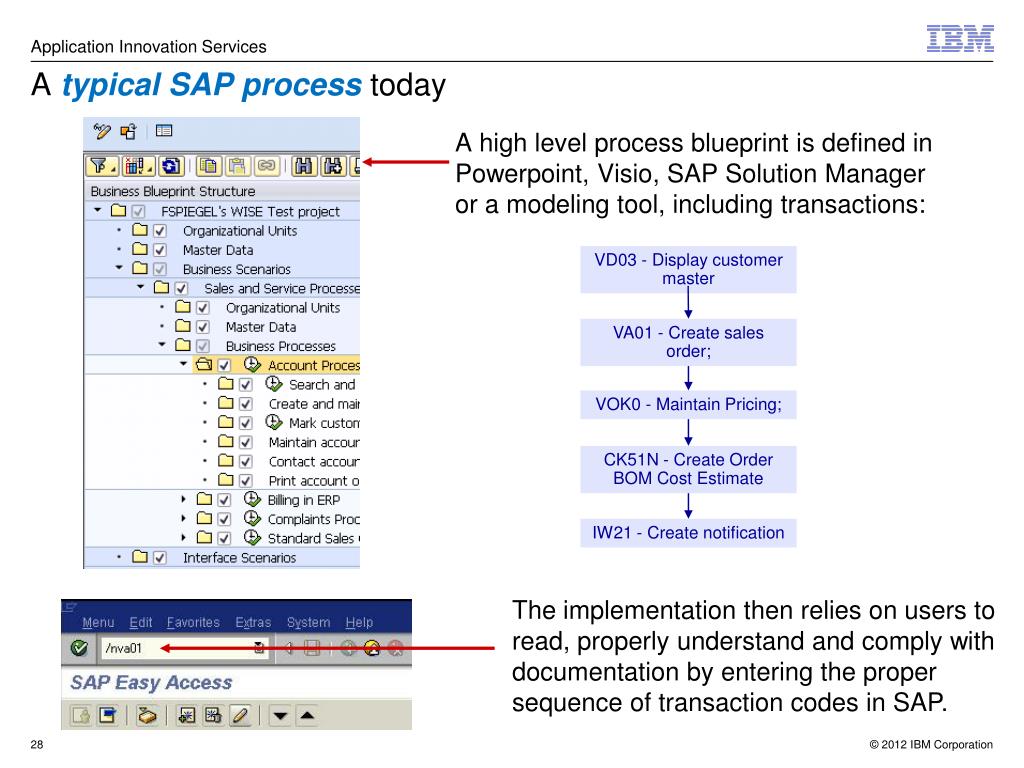Image resolution: width=1024 pixels, height=768 pixels.
Task: Toggle checkbox for Search and row
Action: pyautogui.click(x=246, y=385)
